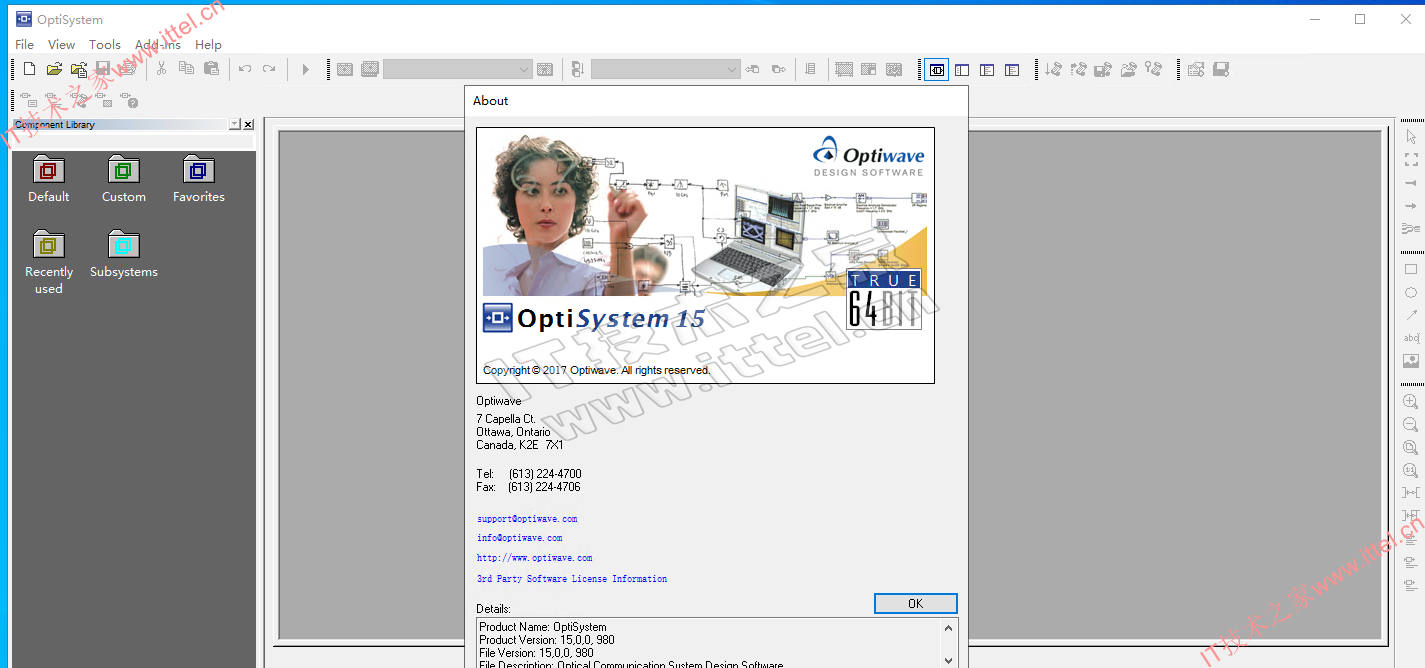This screenshot has width=1425, height=668.
Task: Open the Help menu
Action: tap(208, 44)
